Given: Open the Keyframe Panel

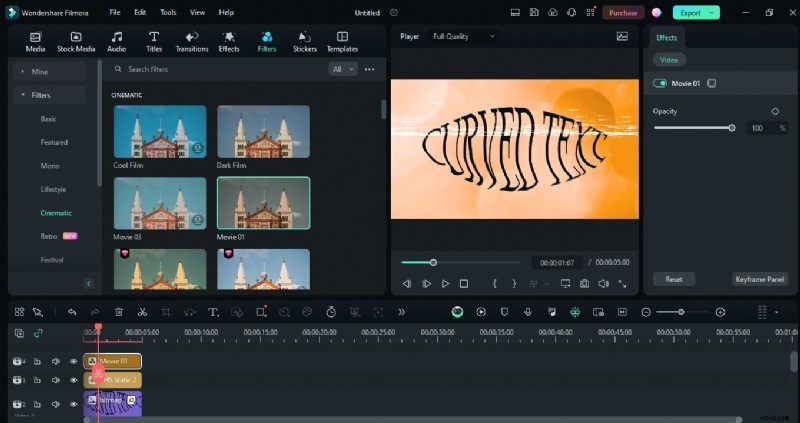Looking at the screenshot, I should click(760, 279).
